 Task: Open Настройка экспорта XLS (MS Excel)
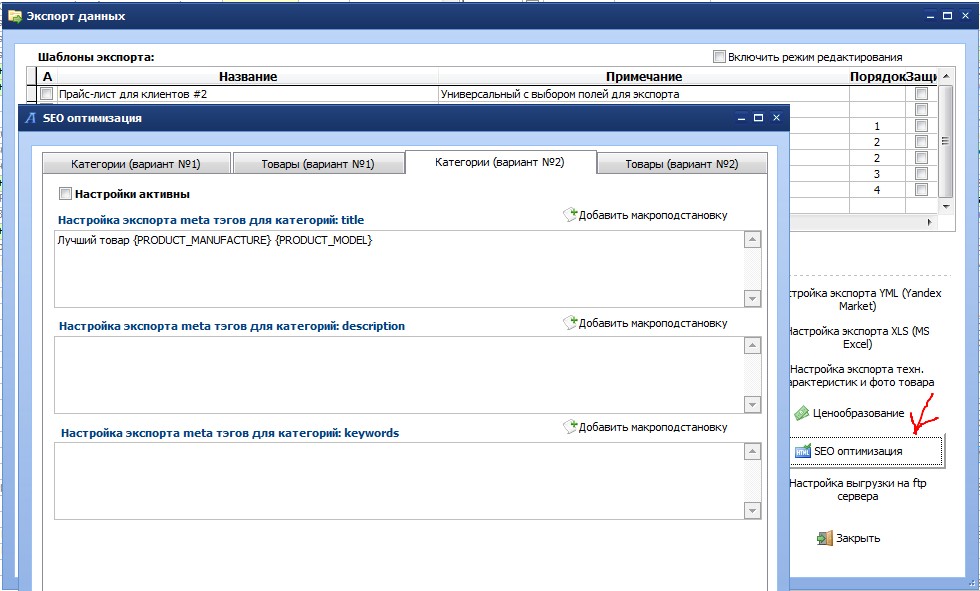859,337
